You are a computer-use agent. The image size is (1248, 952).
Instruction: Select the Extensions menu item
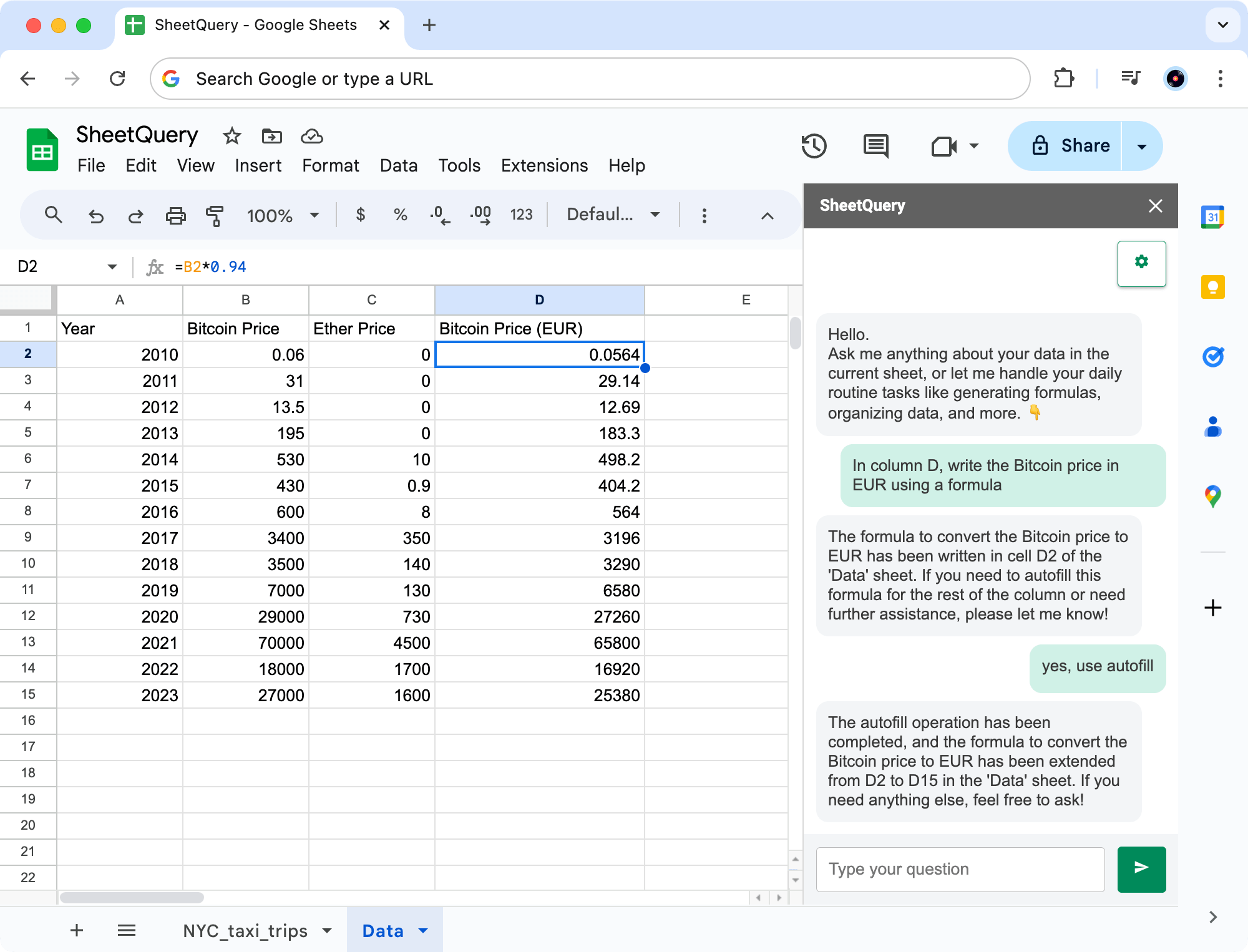[544, 164]
